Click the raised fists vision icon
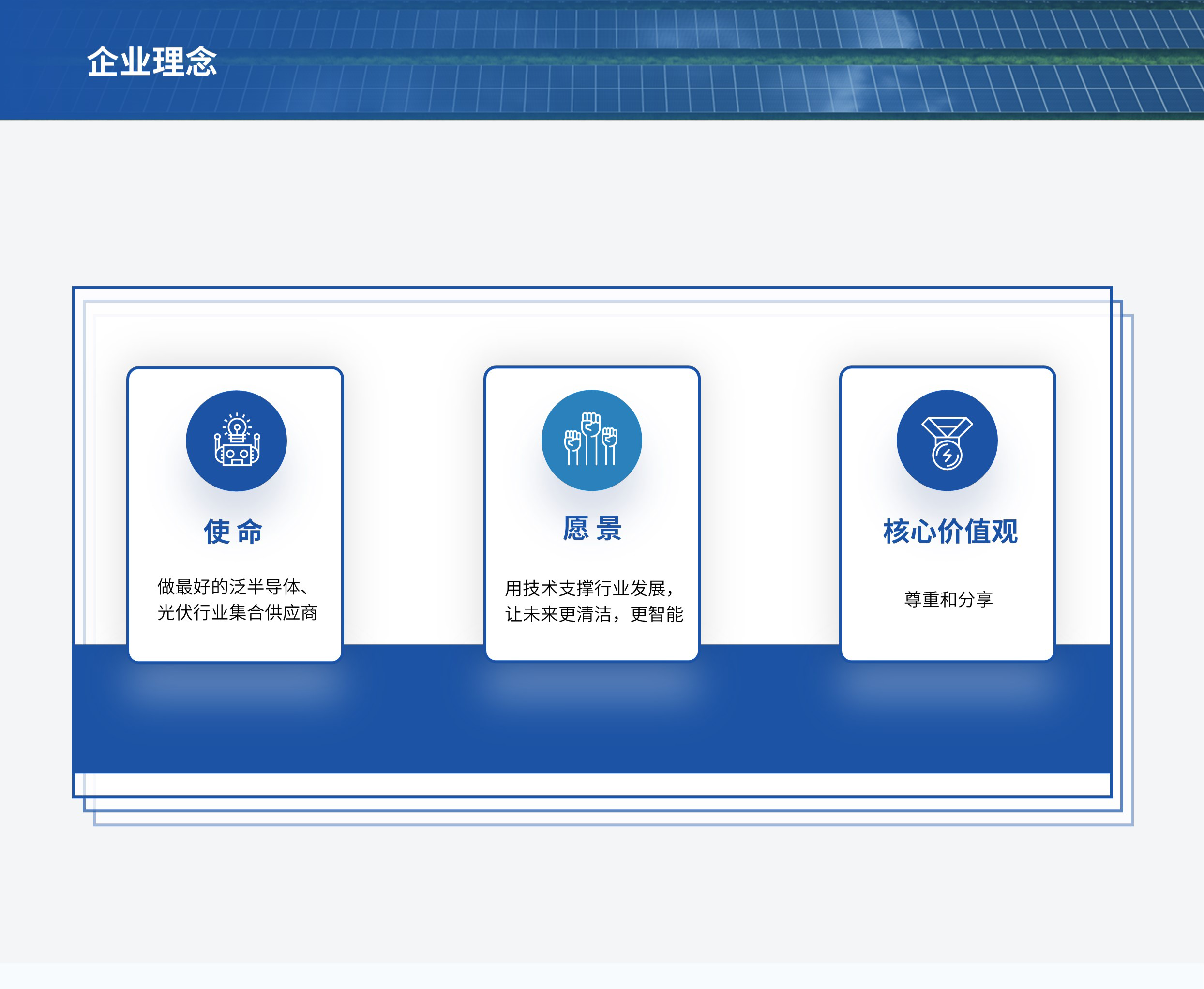Screen dimensions: 1204x989 591,440
